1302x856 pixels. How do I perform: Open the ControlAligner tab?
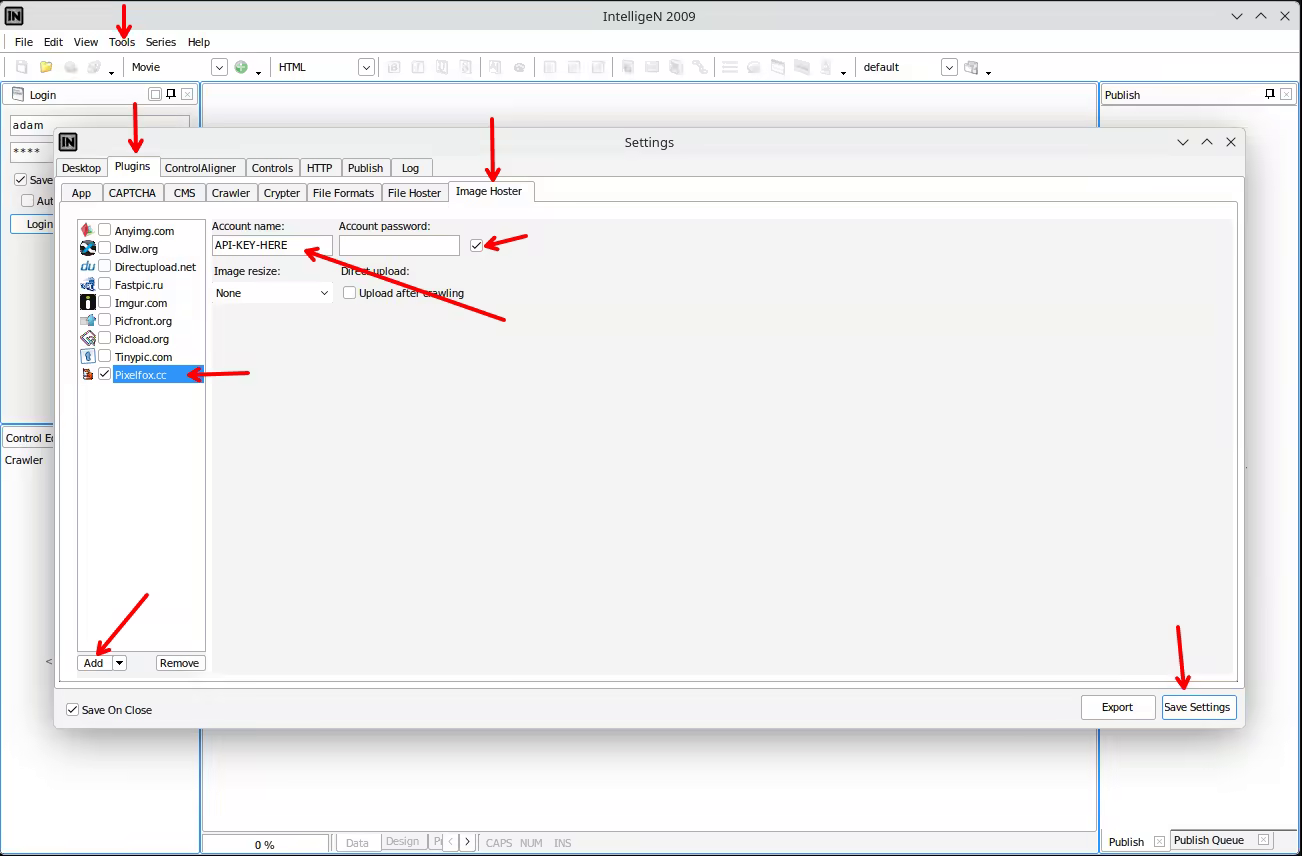click(200, 168)
